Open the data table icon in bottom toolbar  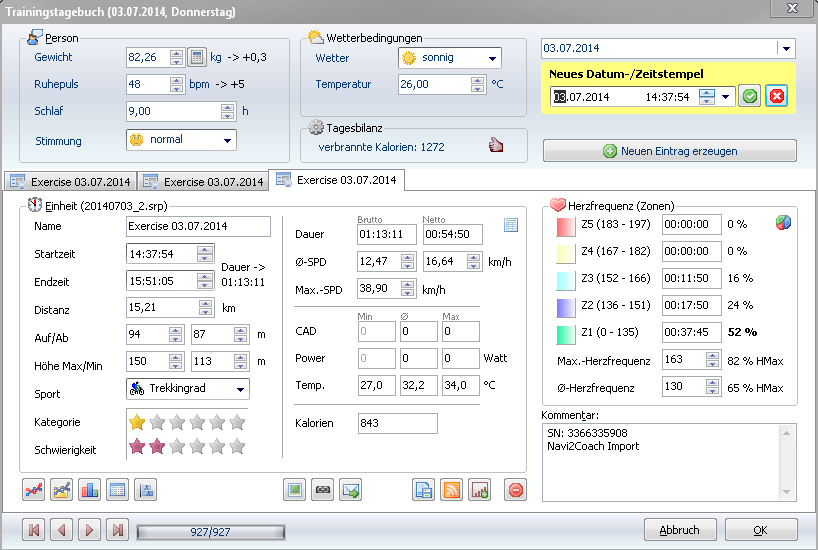coord(117,490)
